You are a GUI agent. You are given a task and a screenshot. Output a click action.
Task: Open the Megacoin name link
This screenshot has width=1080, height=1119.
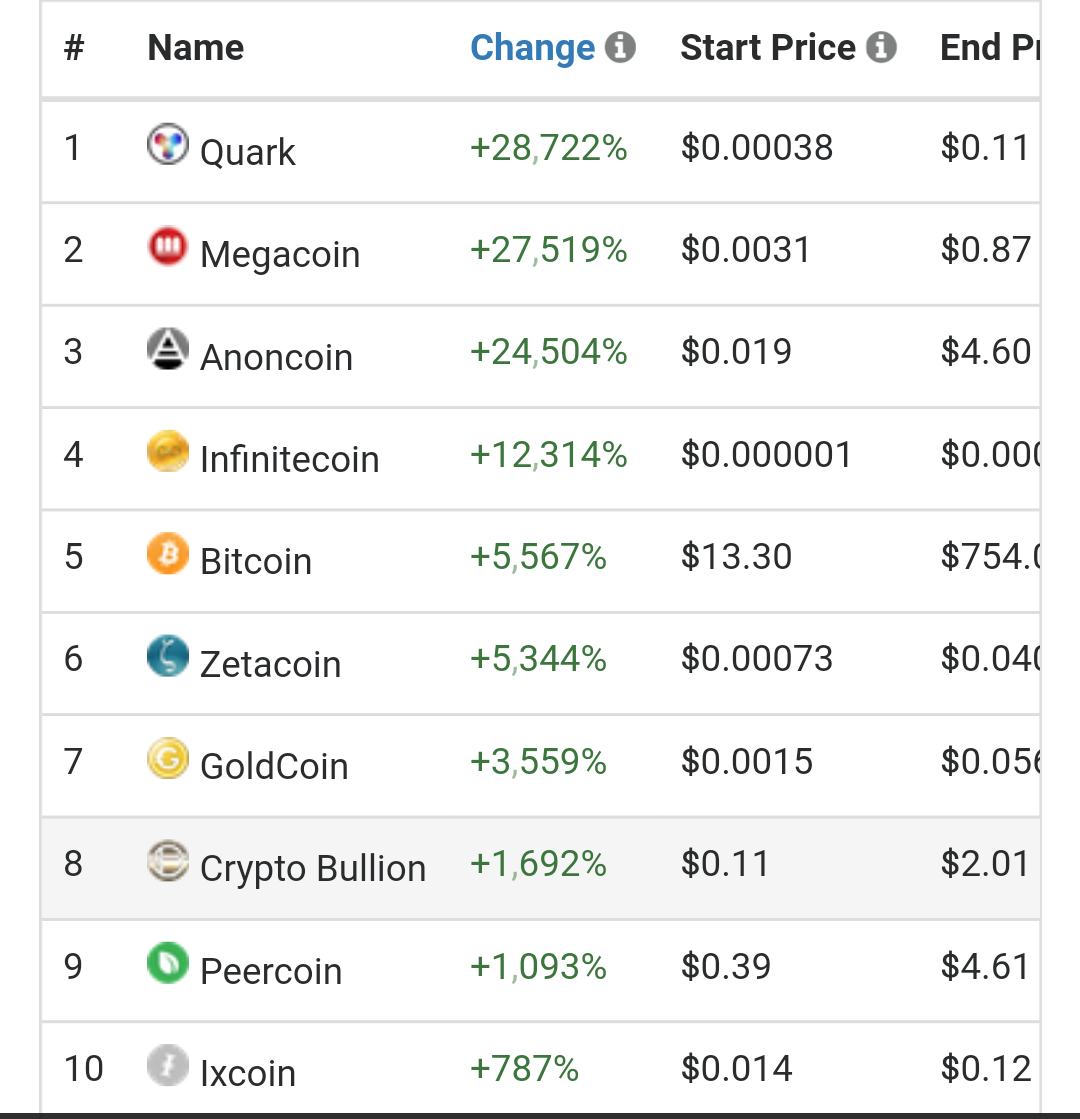click(280, 254)
